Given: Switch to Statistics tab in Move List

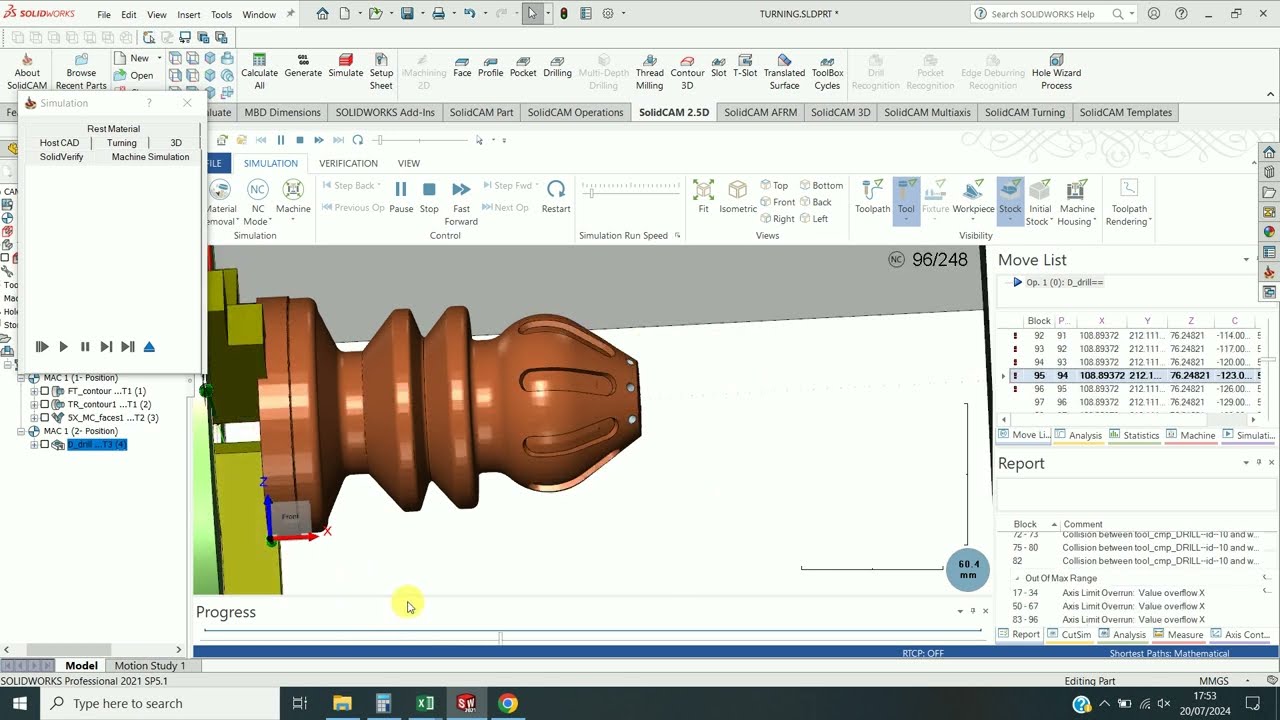Looking at the screenshot, I should click(1133, 435).
